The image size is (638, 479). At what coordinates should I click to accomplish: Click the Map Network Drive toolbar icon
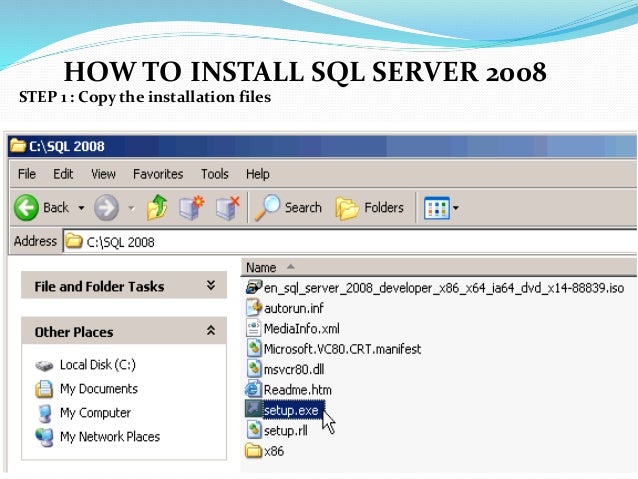tap(192, 208)
